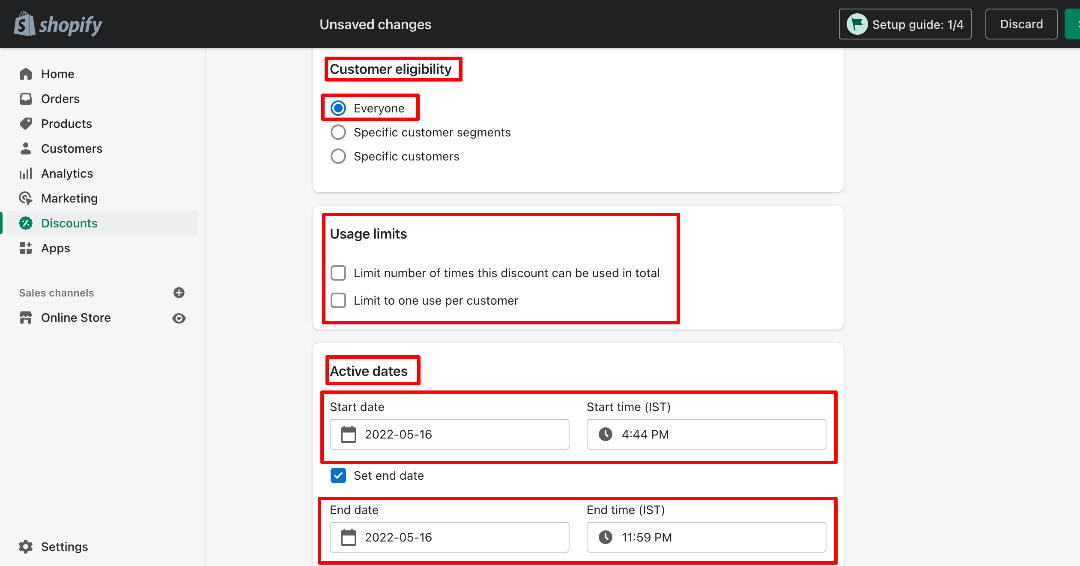Click the Customer eligibility heading

pos(391,69)
